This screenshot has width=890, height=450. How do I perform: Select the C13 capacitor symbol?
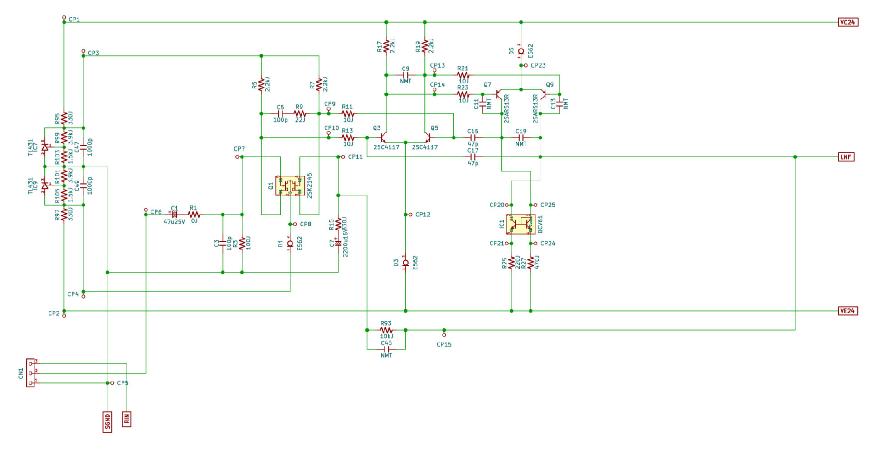(x=560, y=103)
